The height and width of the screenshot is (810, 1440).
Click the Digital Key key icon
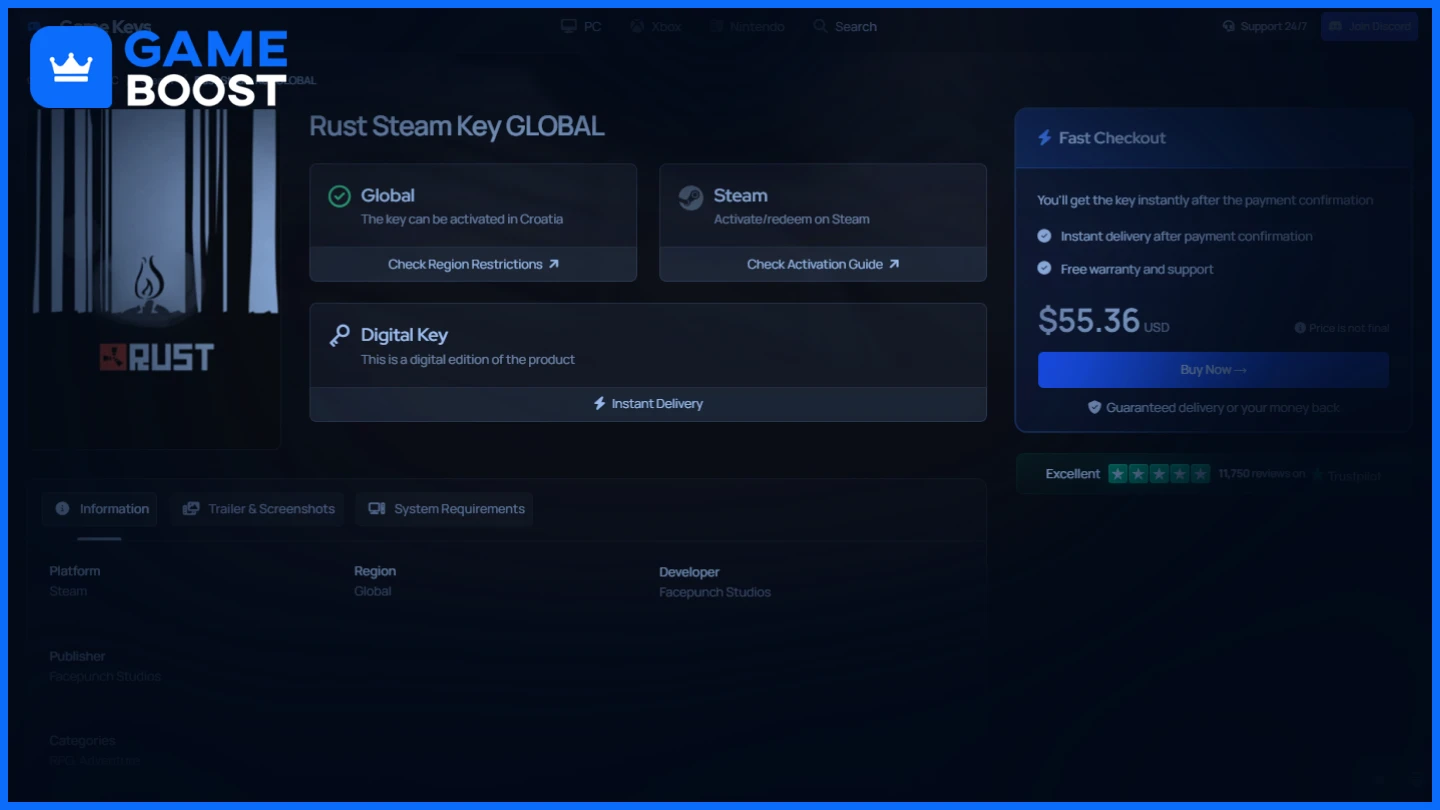point(339,335)
